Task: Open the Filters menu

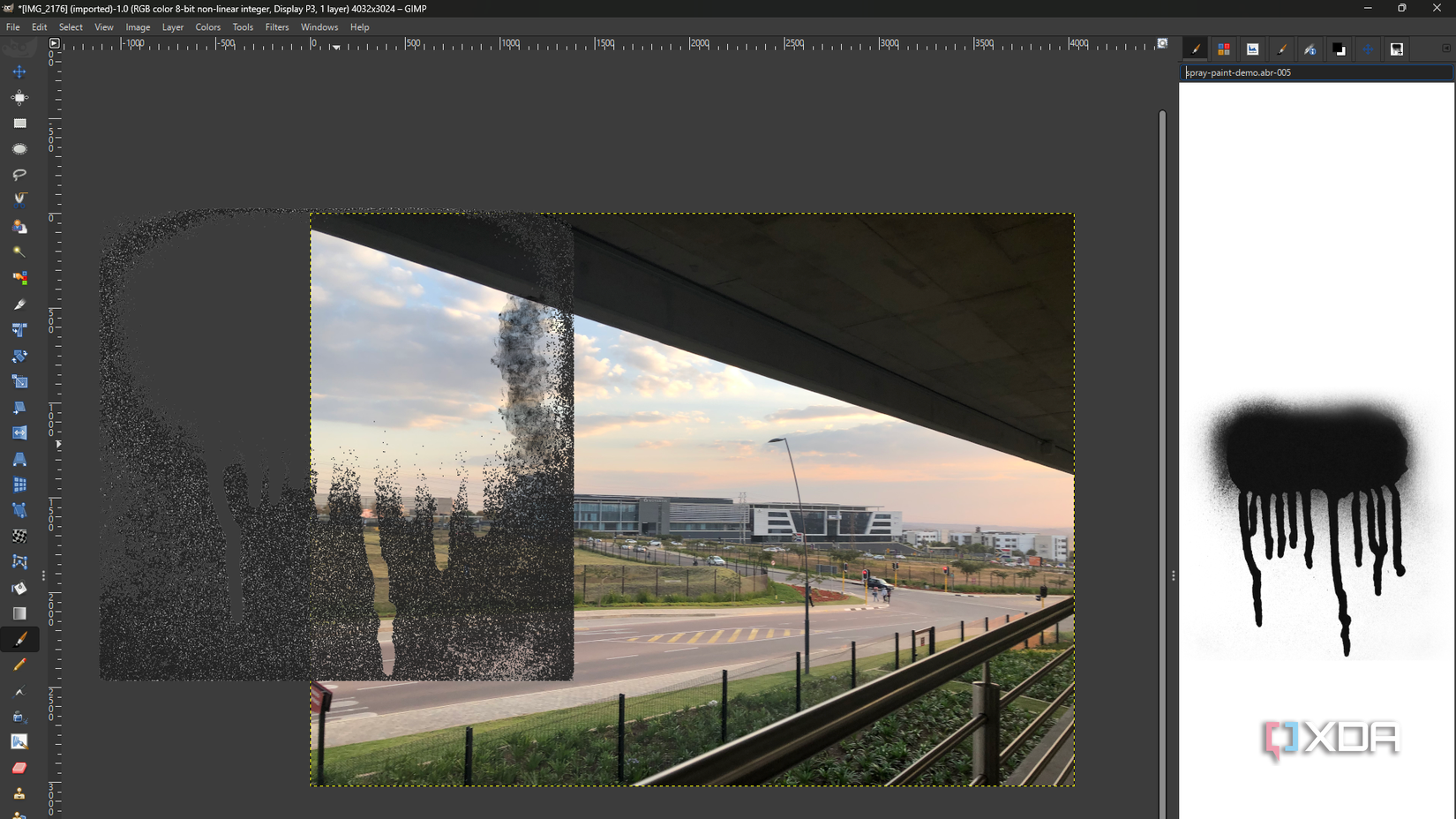Action: 277,27
